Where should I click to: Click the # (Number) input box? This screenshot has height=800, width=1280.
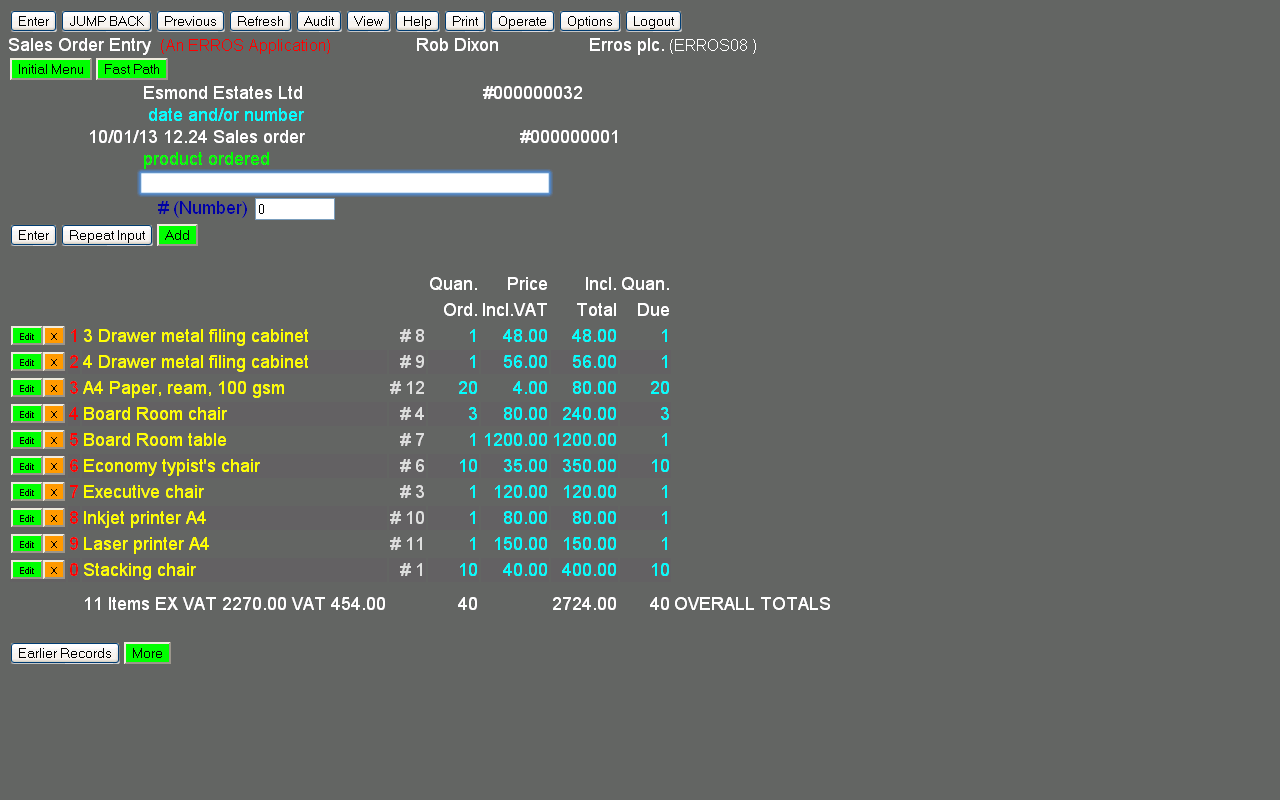coord(294,209)
